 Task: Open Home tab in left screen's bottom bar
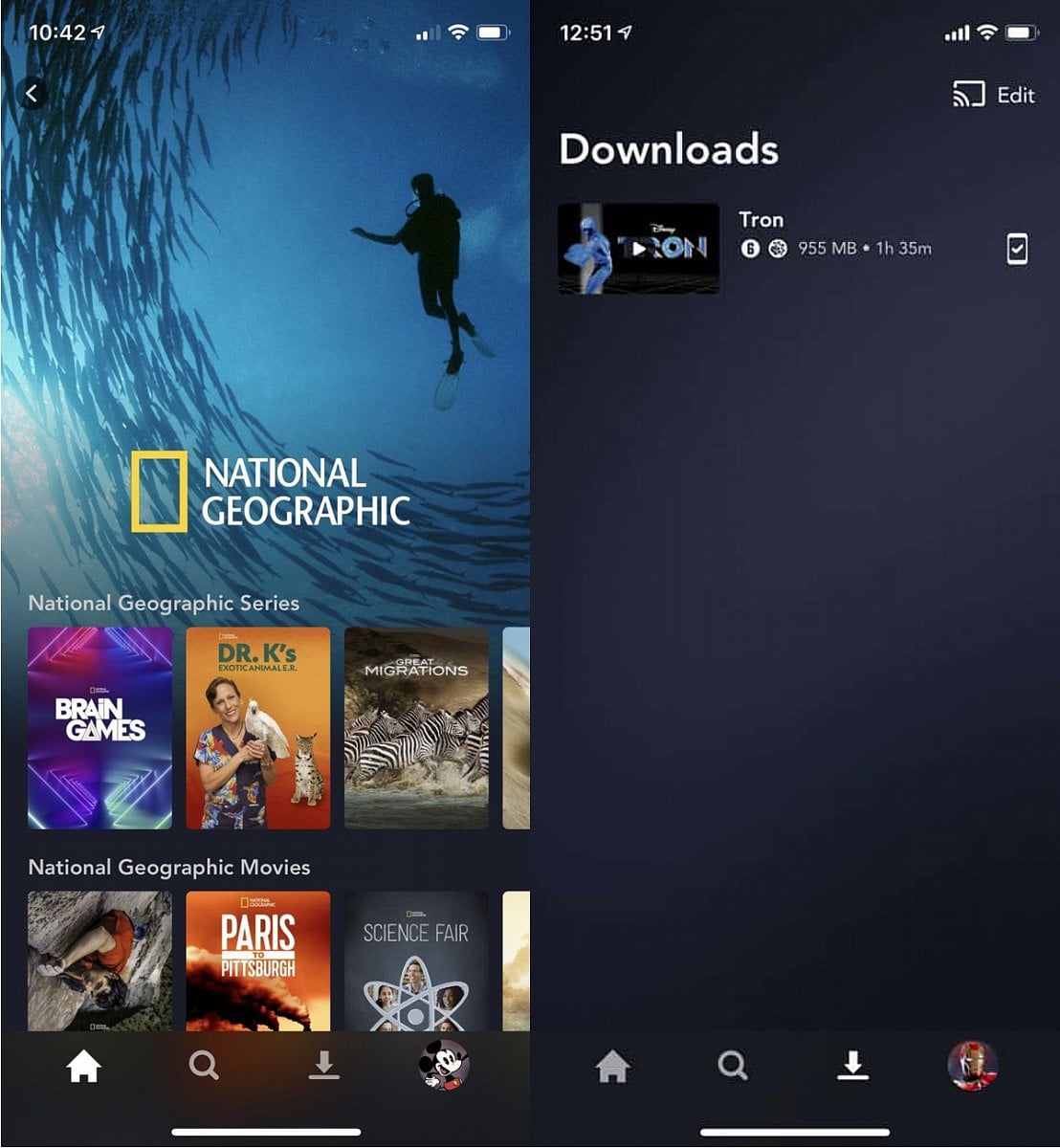(83, 1066)
